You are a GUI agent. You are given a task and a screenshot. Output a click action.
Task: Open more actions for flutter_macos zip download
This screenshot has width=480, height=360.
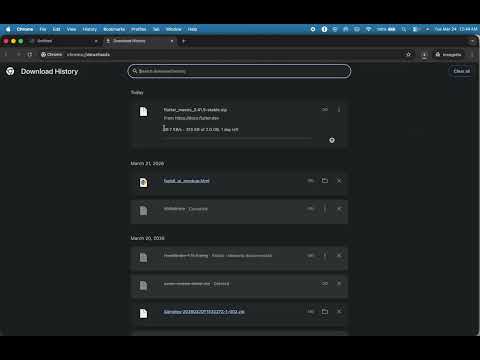(339, 110)
